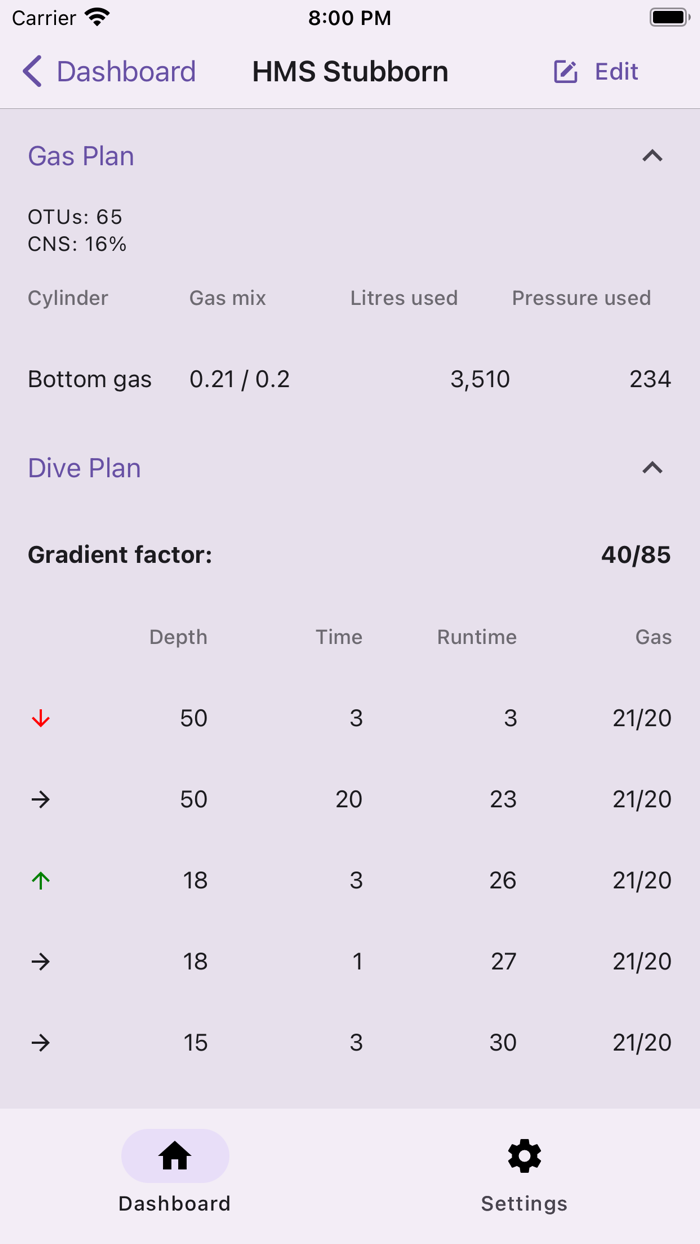
Task: Tap the horizontal arrow beside the 15m stop
Action: [40, 1043]
